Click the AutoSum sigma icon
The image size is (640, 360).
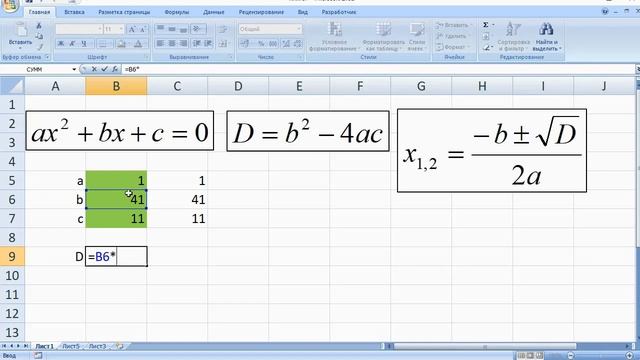coord(487,25)
